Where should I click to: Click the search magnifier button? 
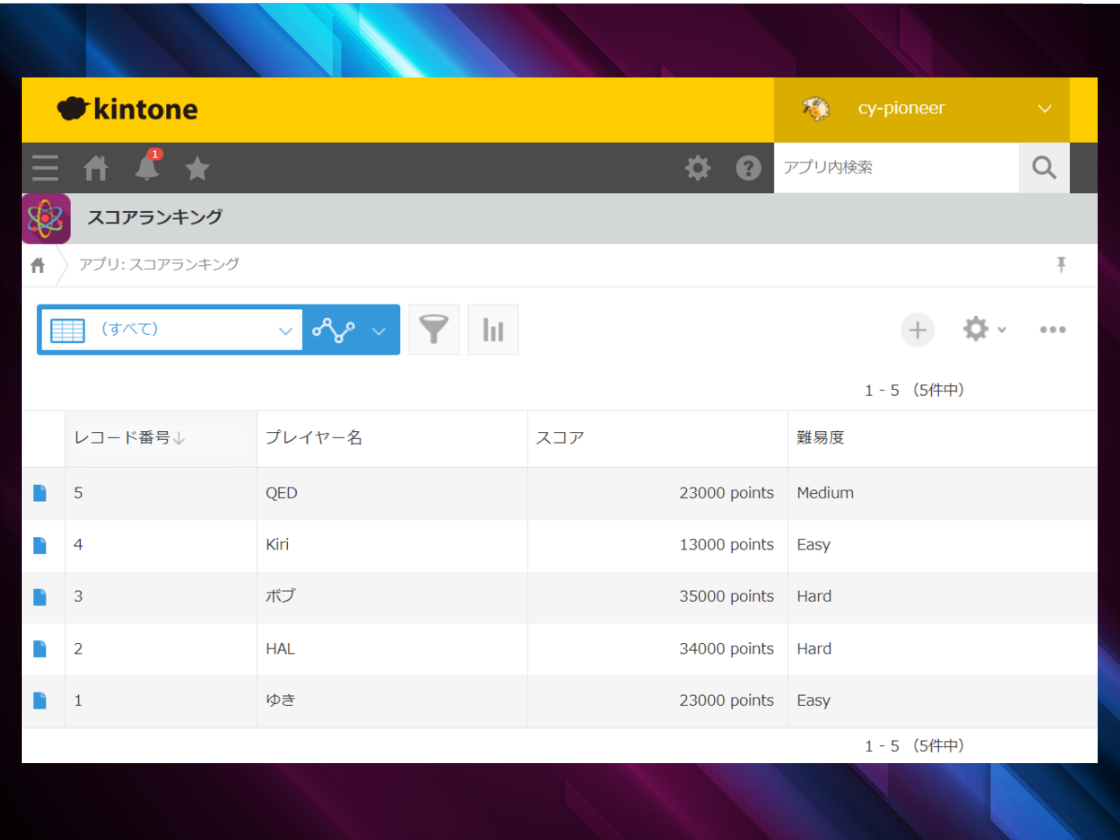[1044, 168]
